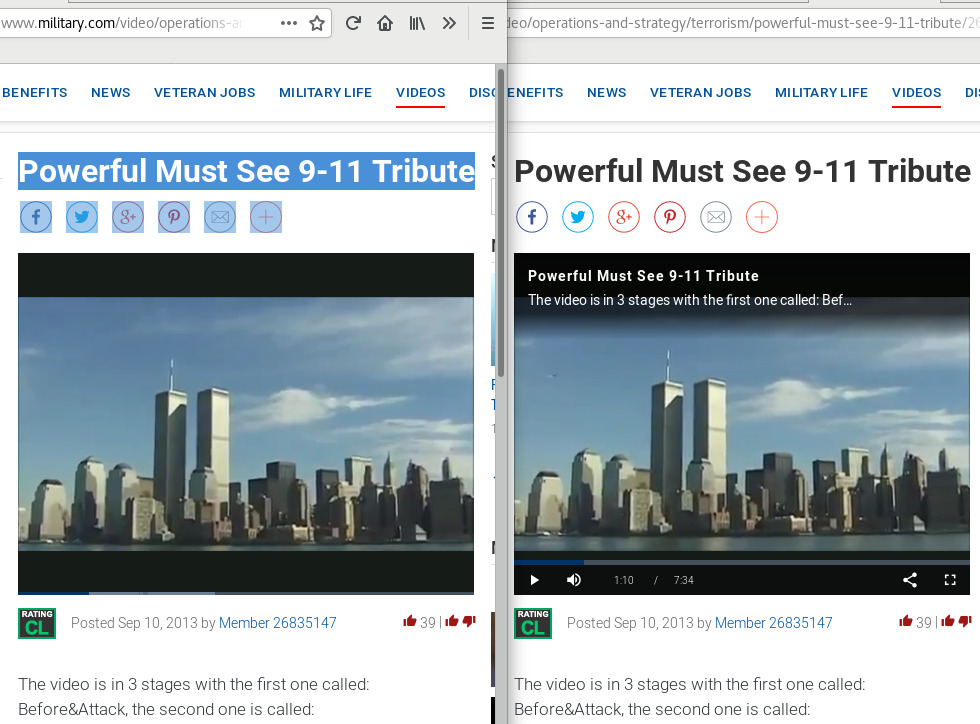Click the CL rating badge in left window
Screen dimensions: 980x724
coord(37,623)
